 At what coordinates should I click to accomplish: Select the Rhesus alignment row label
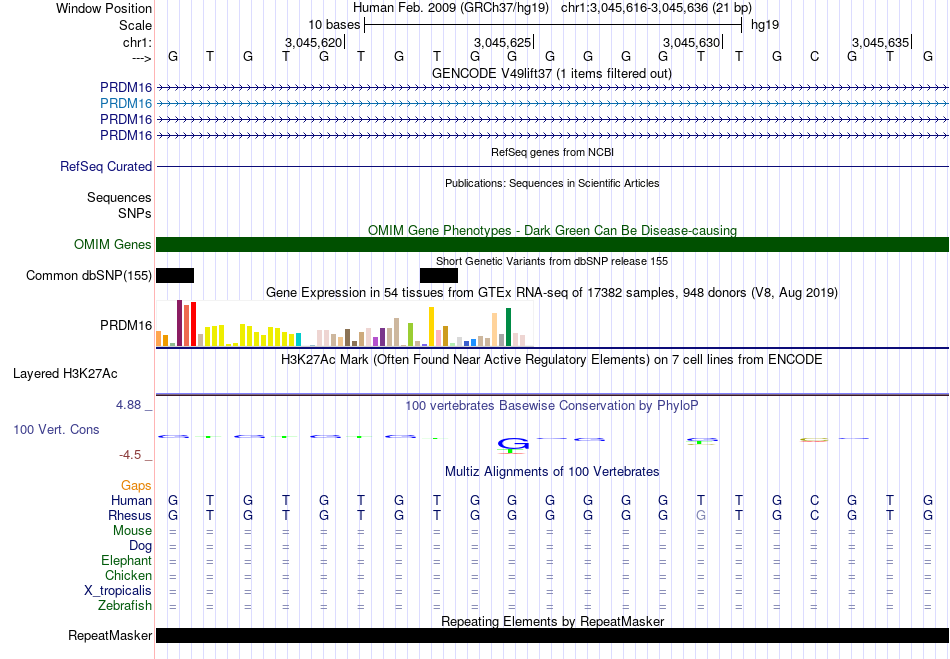click(x=130, y=515)
